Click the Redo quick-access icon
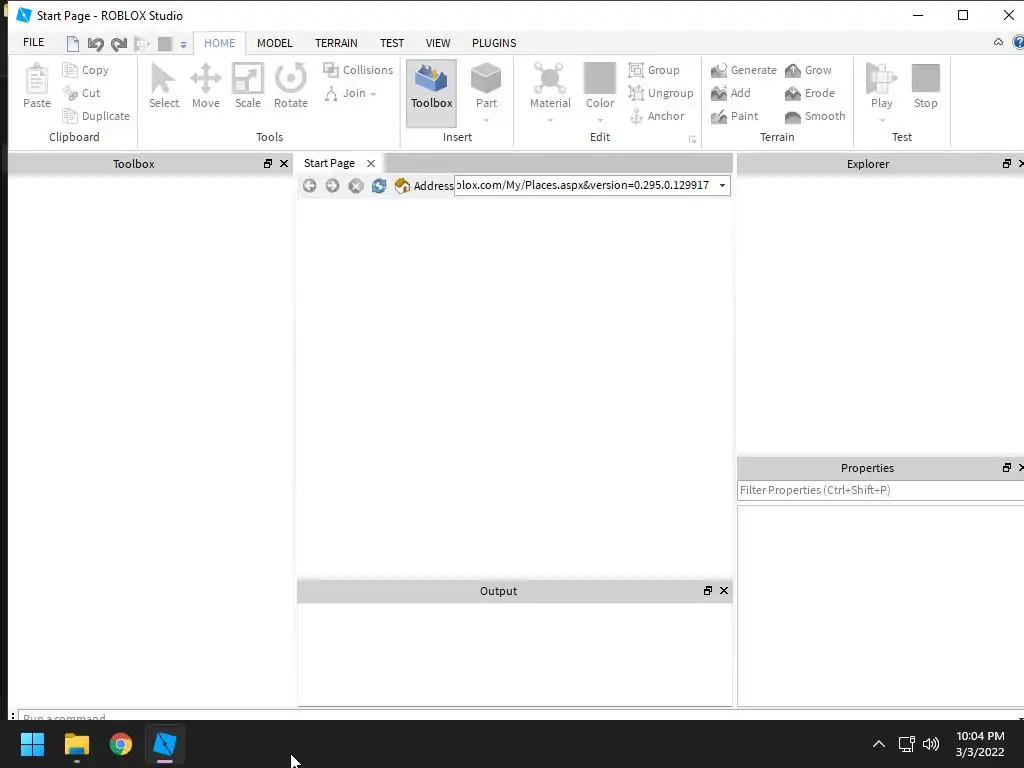This screenshot has height=768, width=1024. pos(118,44)
